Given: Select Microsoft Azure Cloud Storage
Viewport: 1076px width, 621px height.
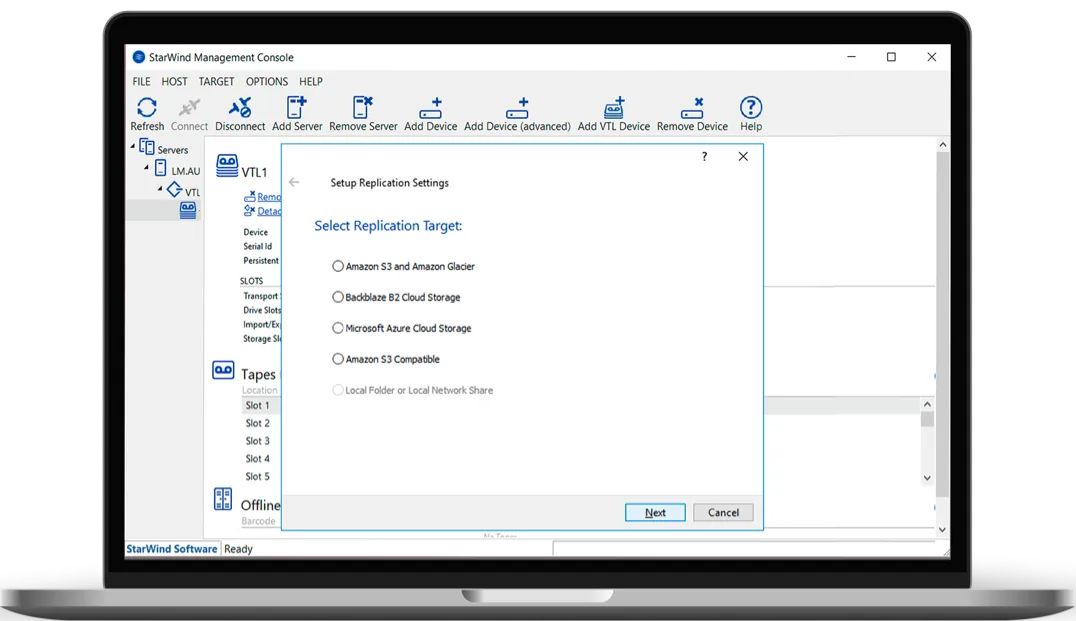Looking at the screenshot, I should (338, 328).
